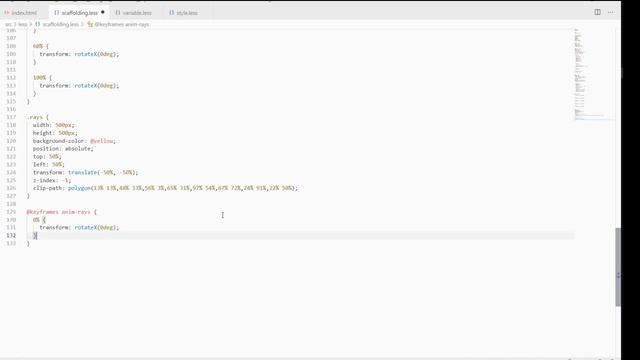
Task: Switch to the index.html tab
Action: 24,13
